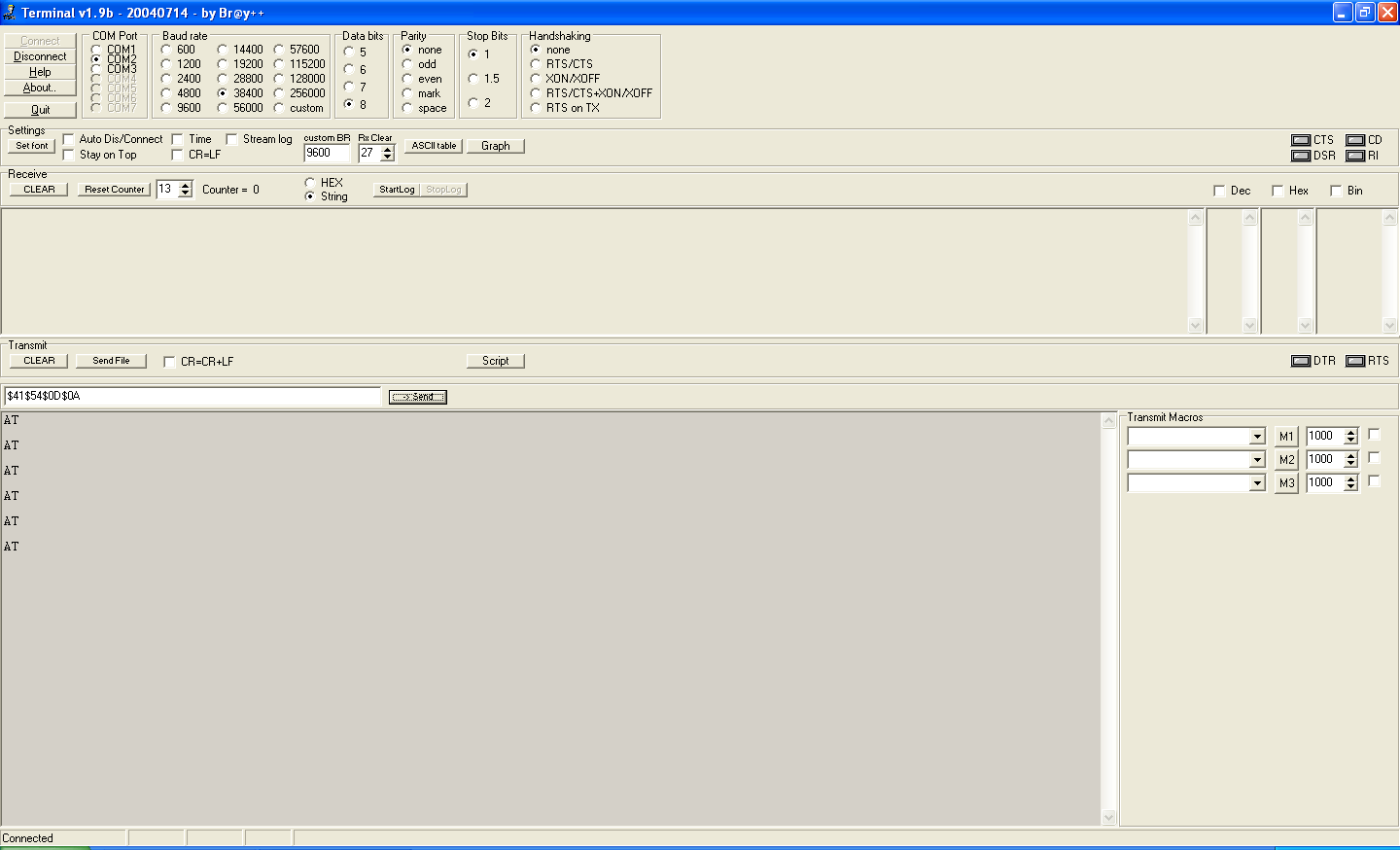
Task: Expand the second transmit macro dropdown
Action: point(1257,460)
